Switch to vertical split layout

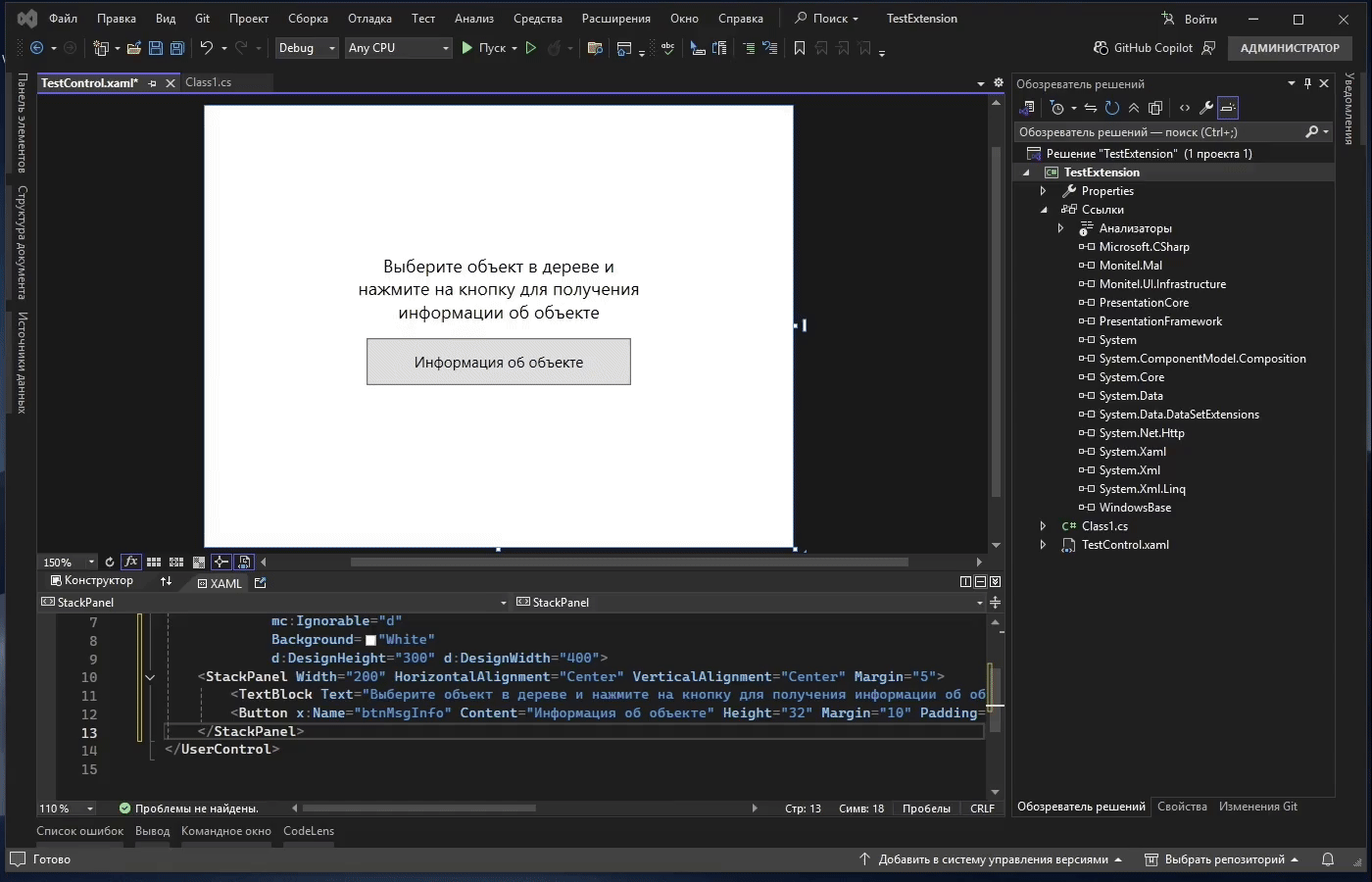pyautogui.click(x=965, y=581)
